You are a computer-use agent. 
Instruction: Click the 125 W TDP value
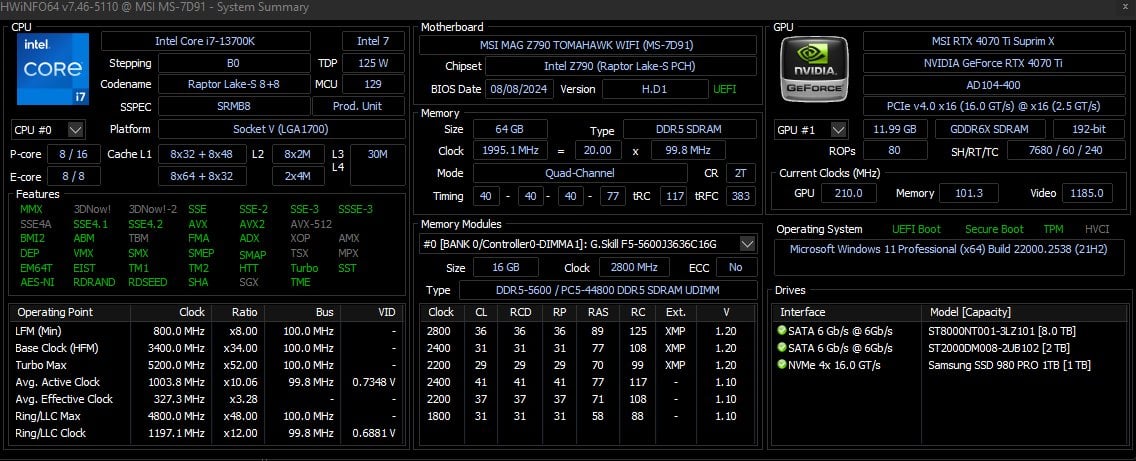372,63
